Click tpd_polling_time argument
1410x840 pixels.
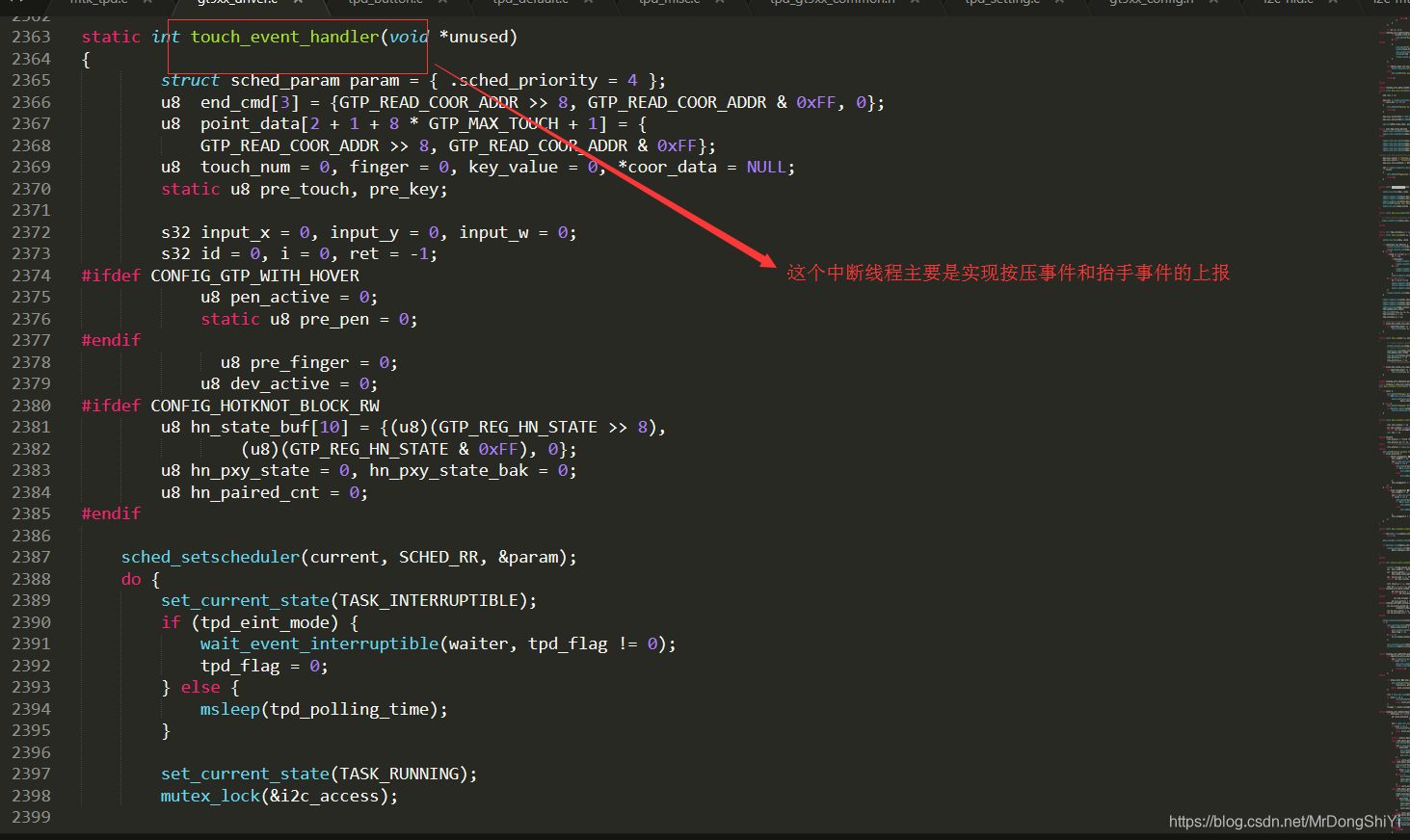click(350, 709)
